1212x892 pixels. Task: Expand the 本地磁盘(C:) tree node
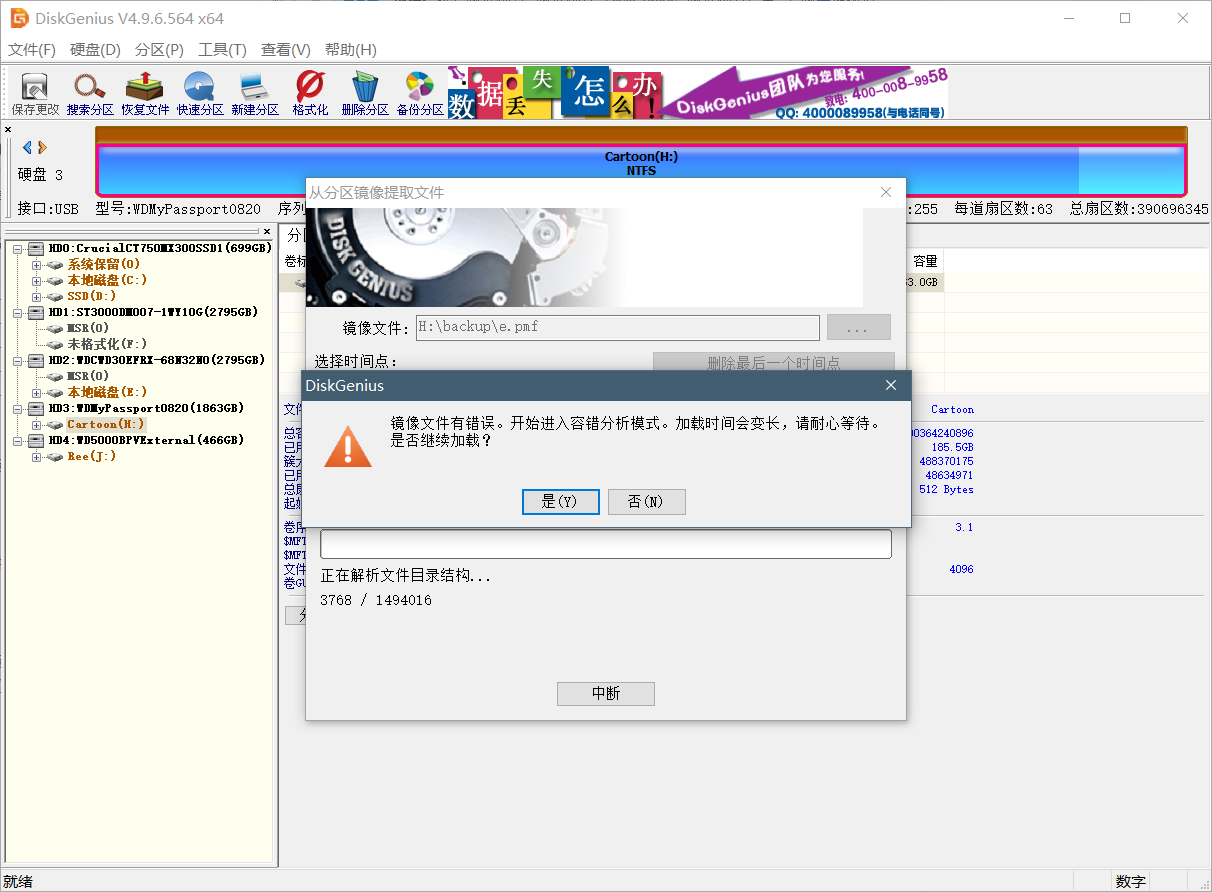pos(37,280)
